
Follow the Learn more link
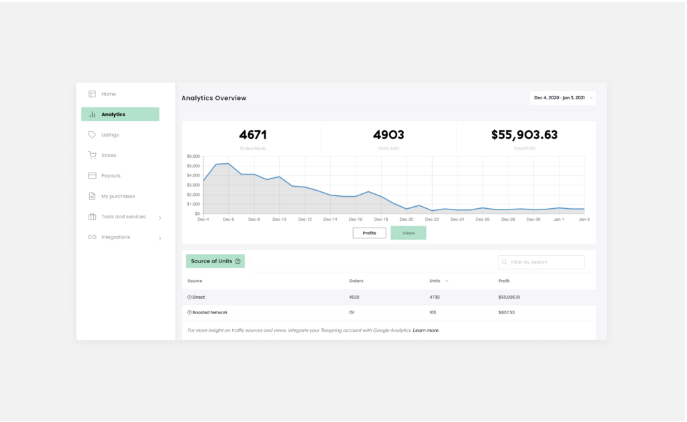(x=425, y=330)
